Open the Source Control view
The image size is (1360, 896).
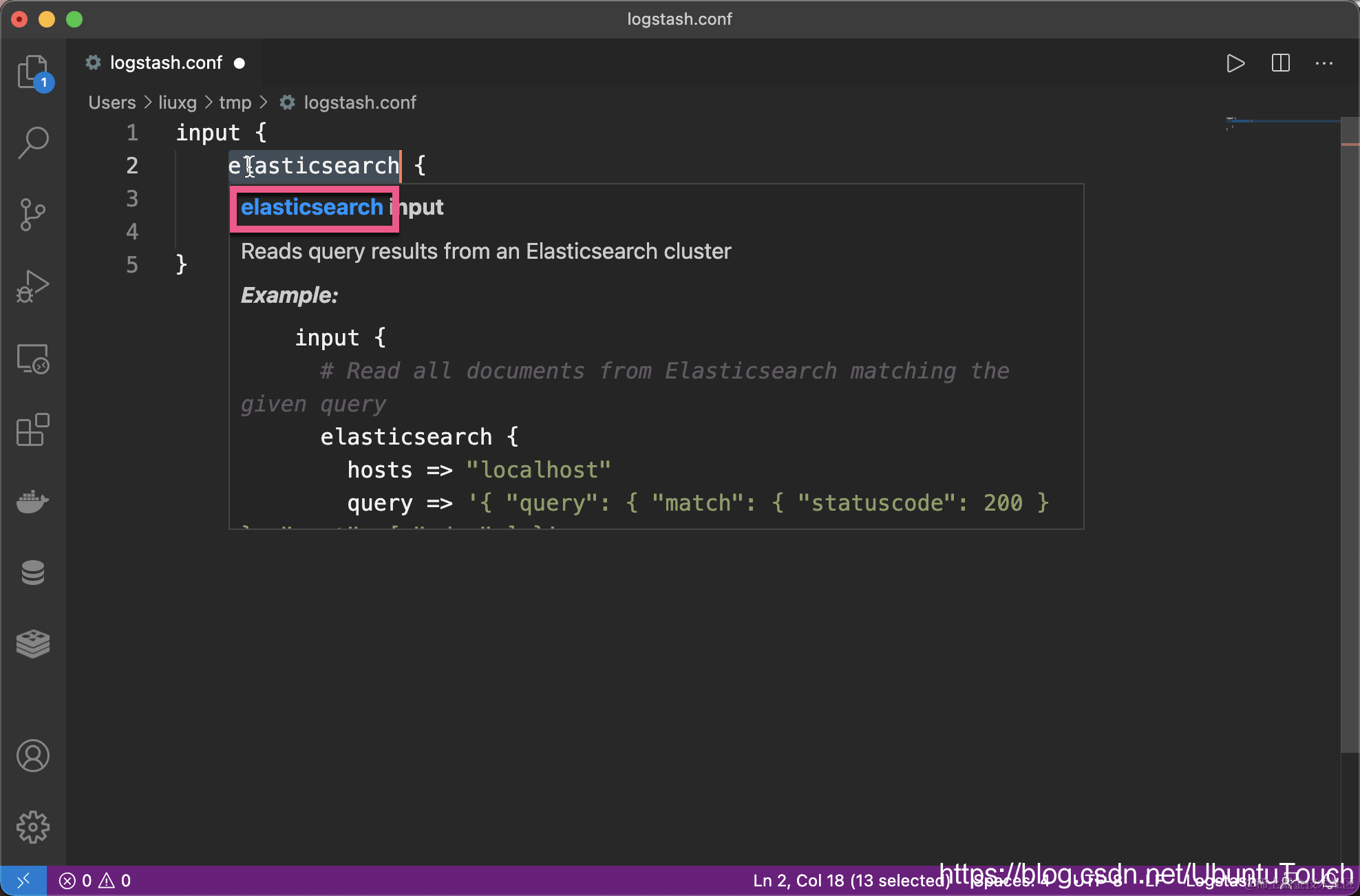[32, 215]
